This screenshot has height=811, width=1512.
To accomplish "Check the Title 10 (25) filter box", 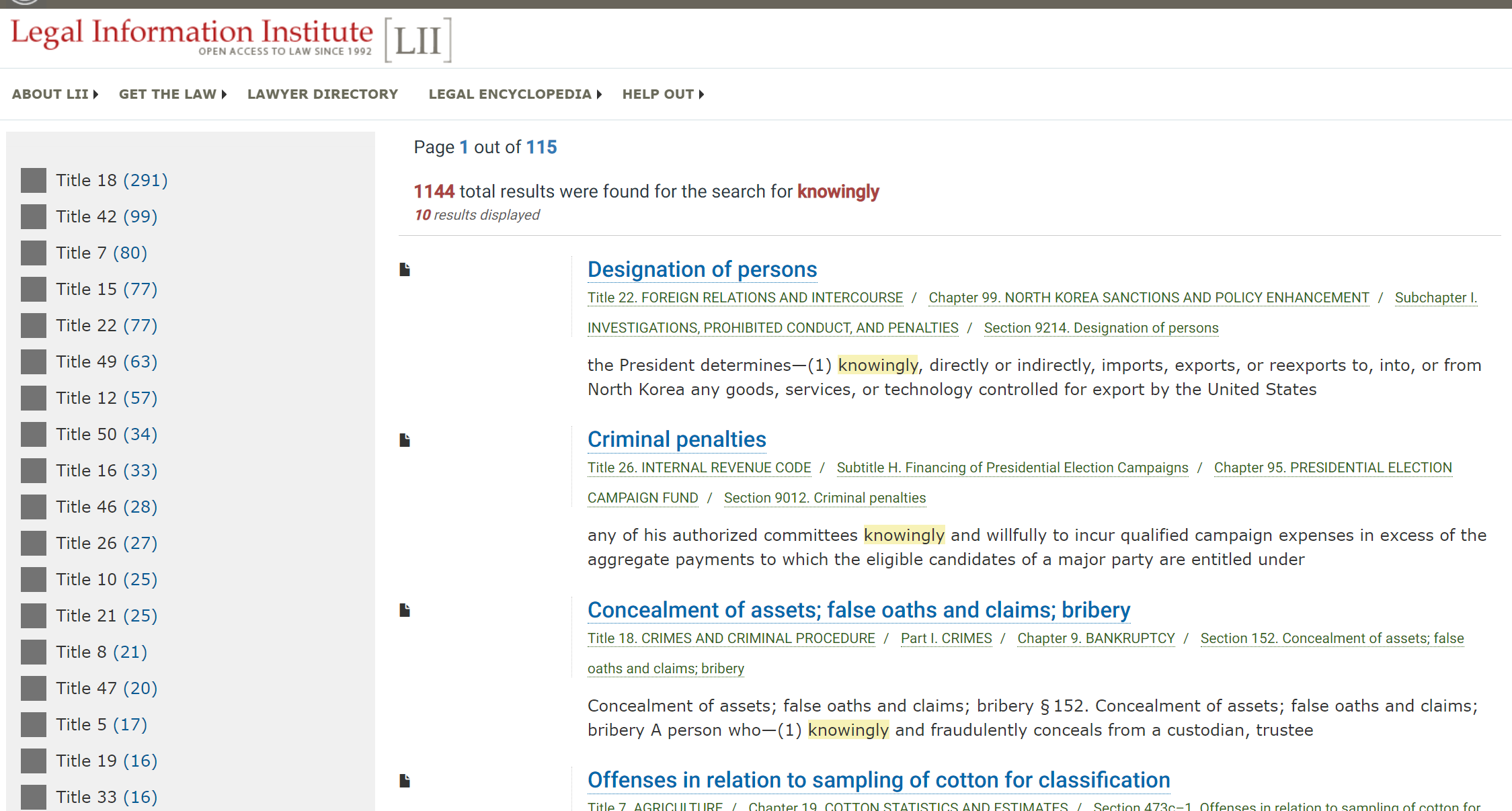I will [34, 579].
